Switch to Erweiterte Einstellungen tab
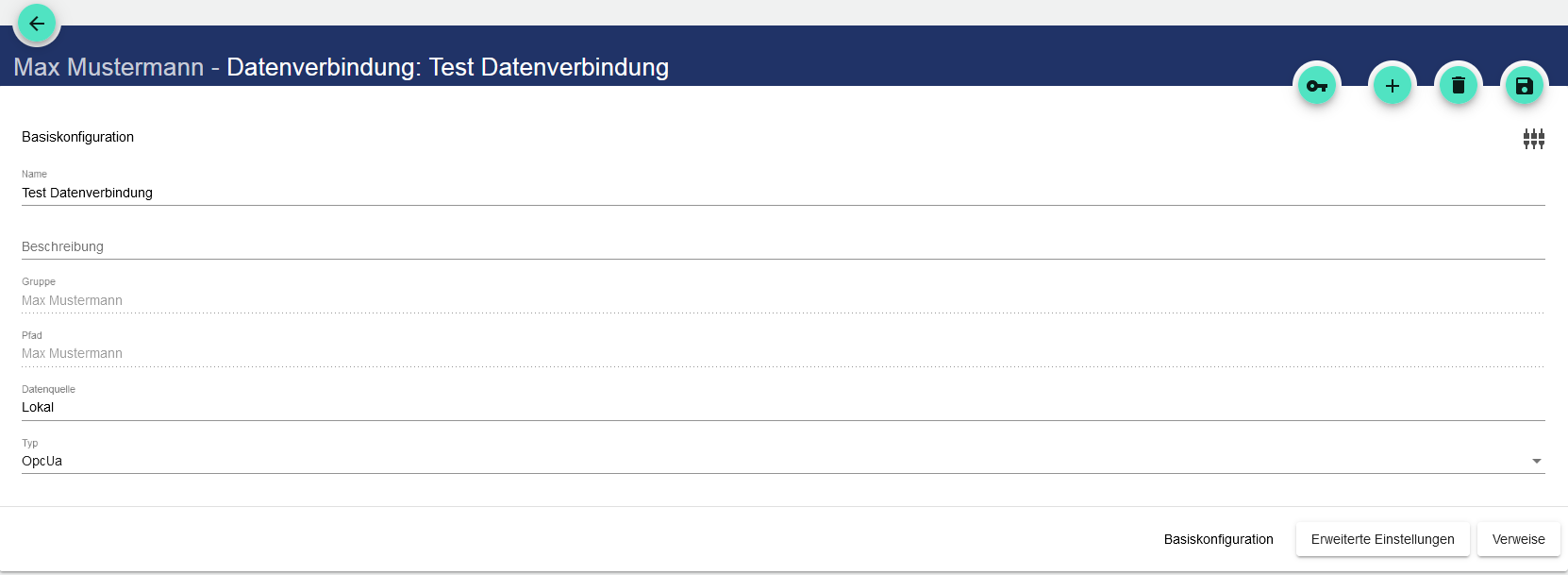 click(1382, 539)
